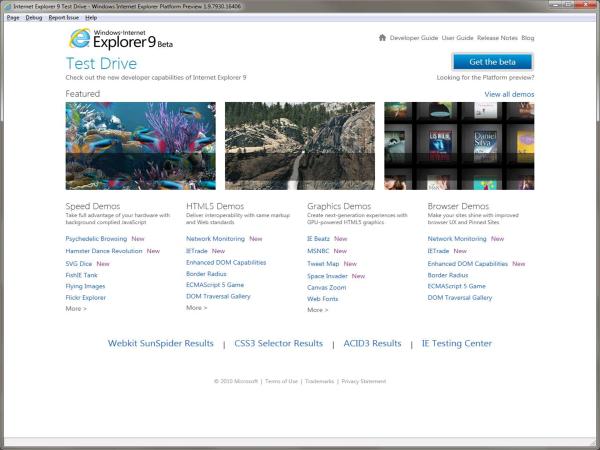Open Network Monitoring under Browser Demos
Viewport: 600px width, 450px height.
(457, 239)
